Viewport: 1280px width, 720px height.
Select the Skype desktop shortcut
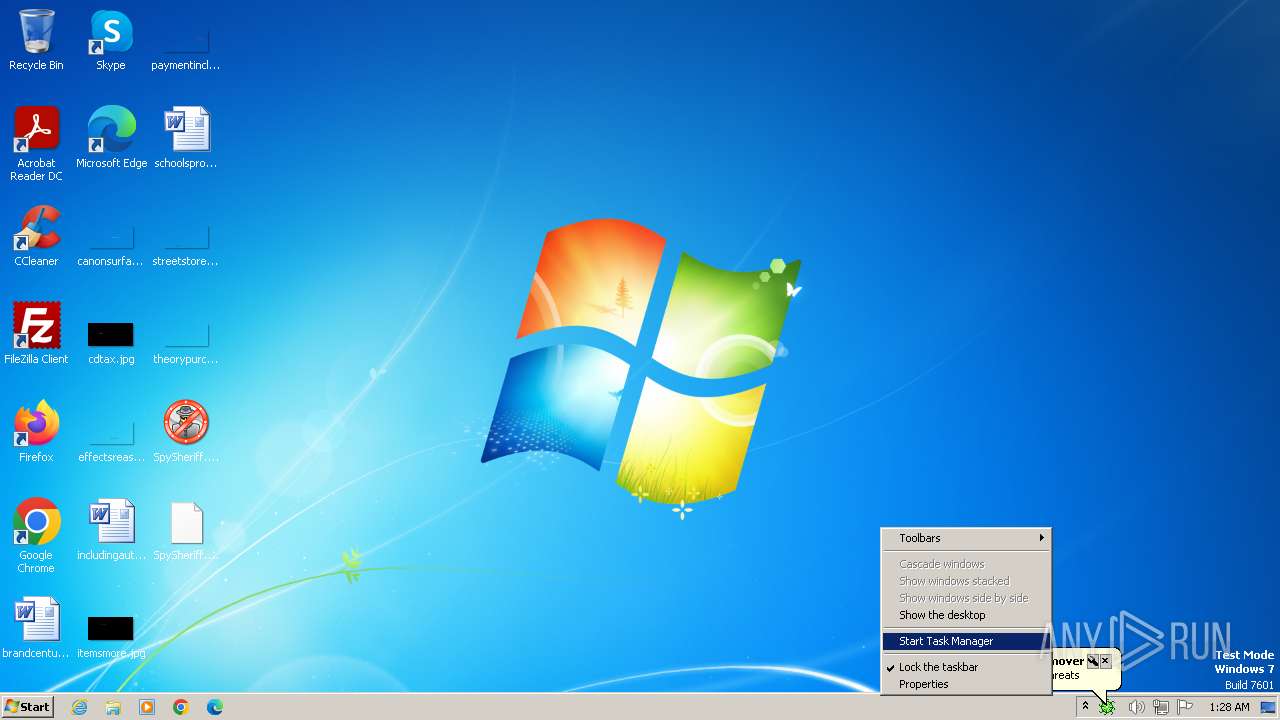click(111, 40)
